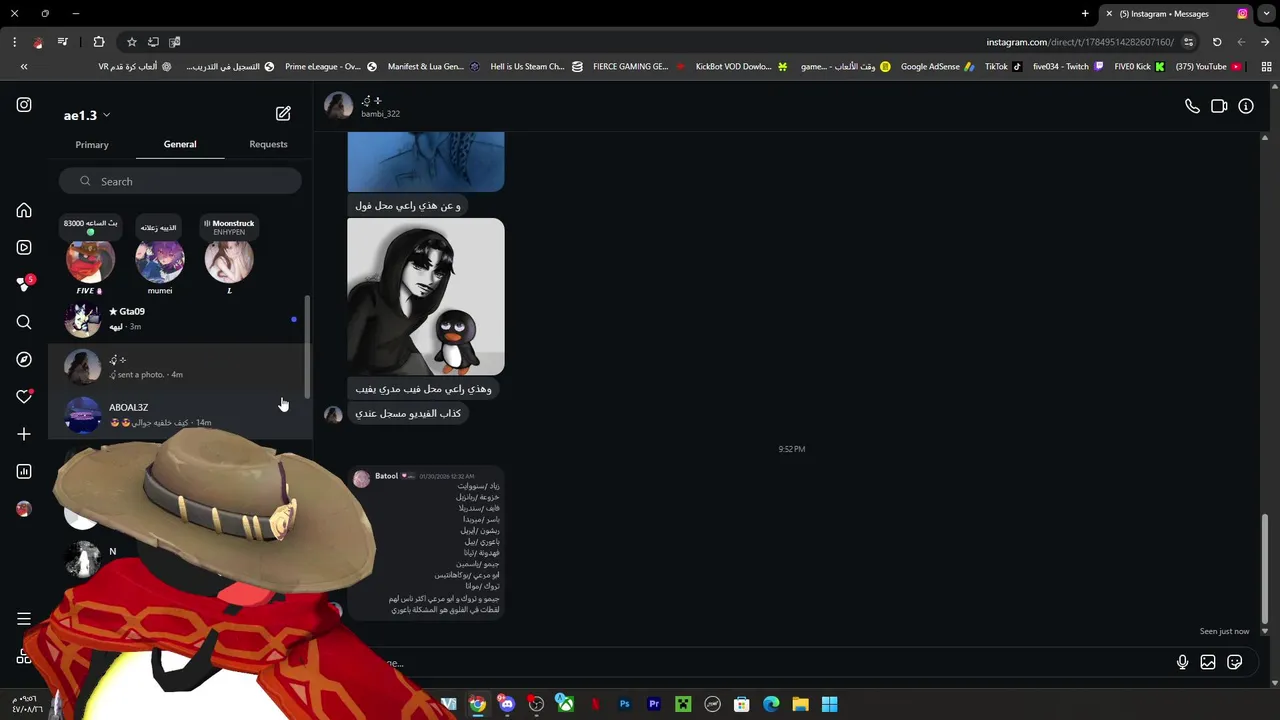Screen dimensions: 1280x720
Task: Start an audio call with bambi_322
Action: coord(1192,106)
